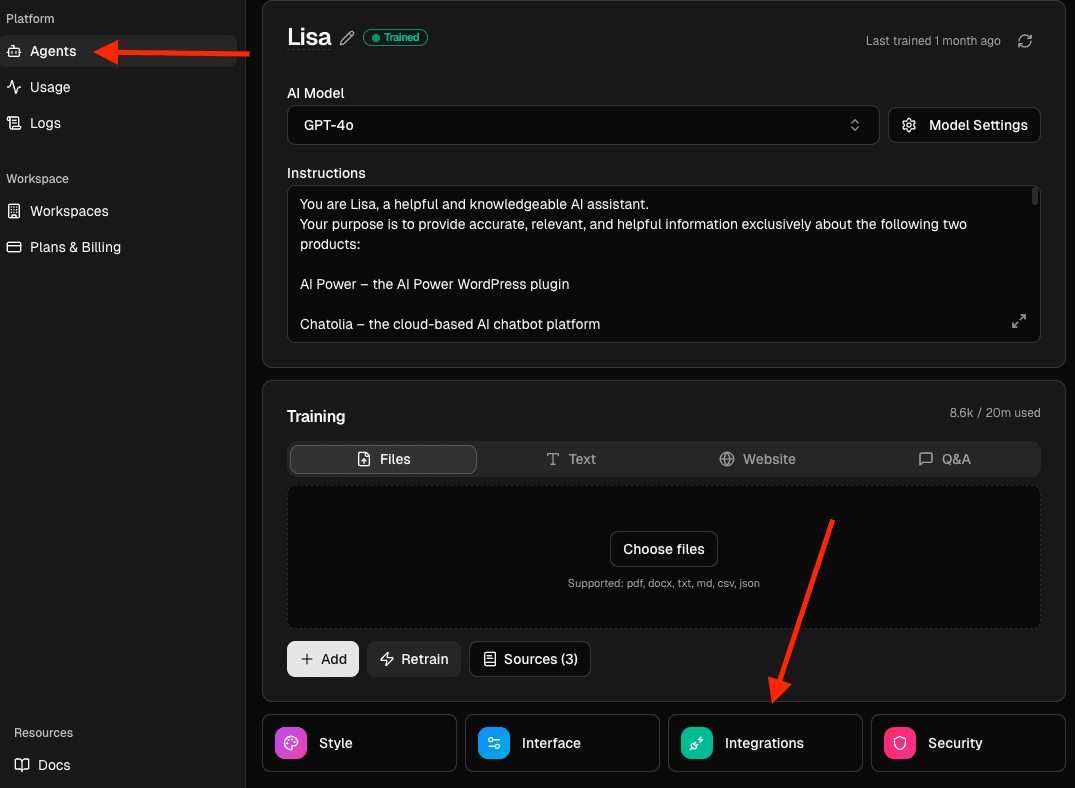Expand the Instructions editor fullscreen

1018,321
